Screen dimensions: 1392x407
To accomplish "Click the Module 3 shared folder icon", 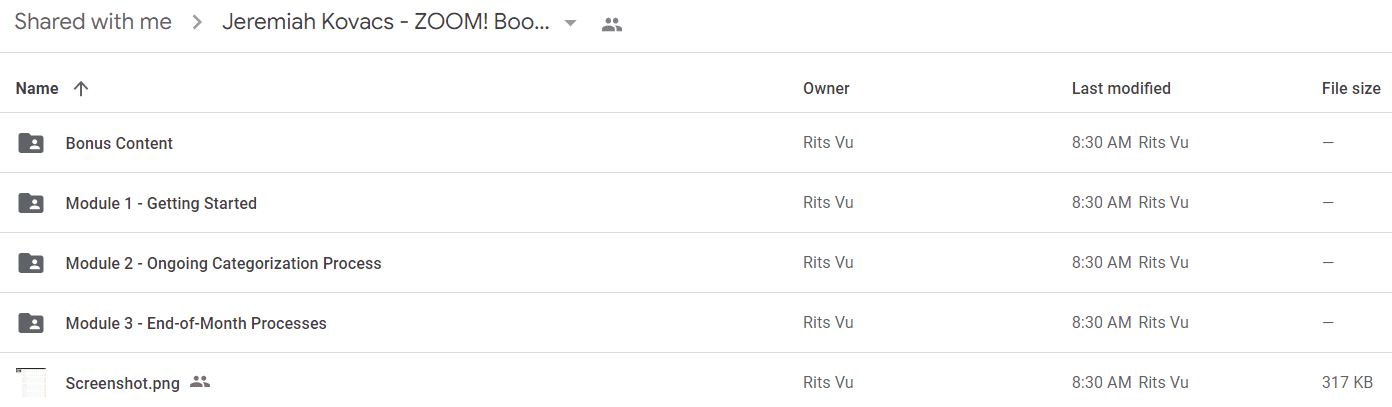I will (x=31, y=323).
